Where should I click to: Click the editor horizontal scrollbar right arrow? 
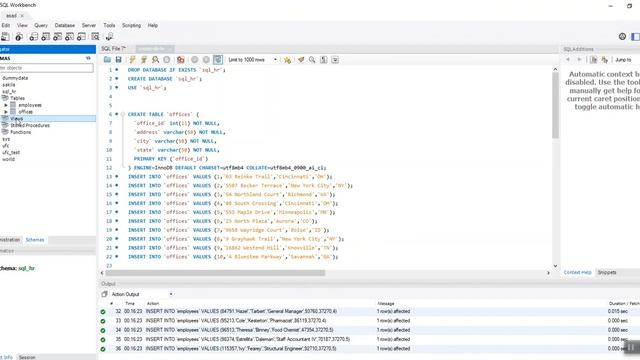(x=548, y=273)
